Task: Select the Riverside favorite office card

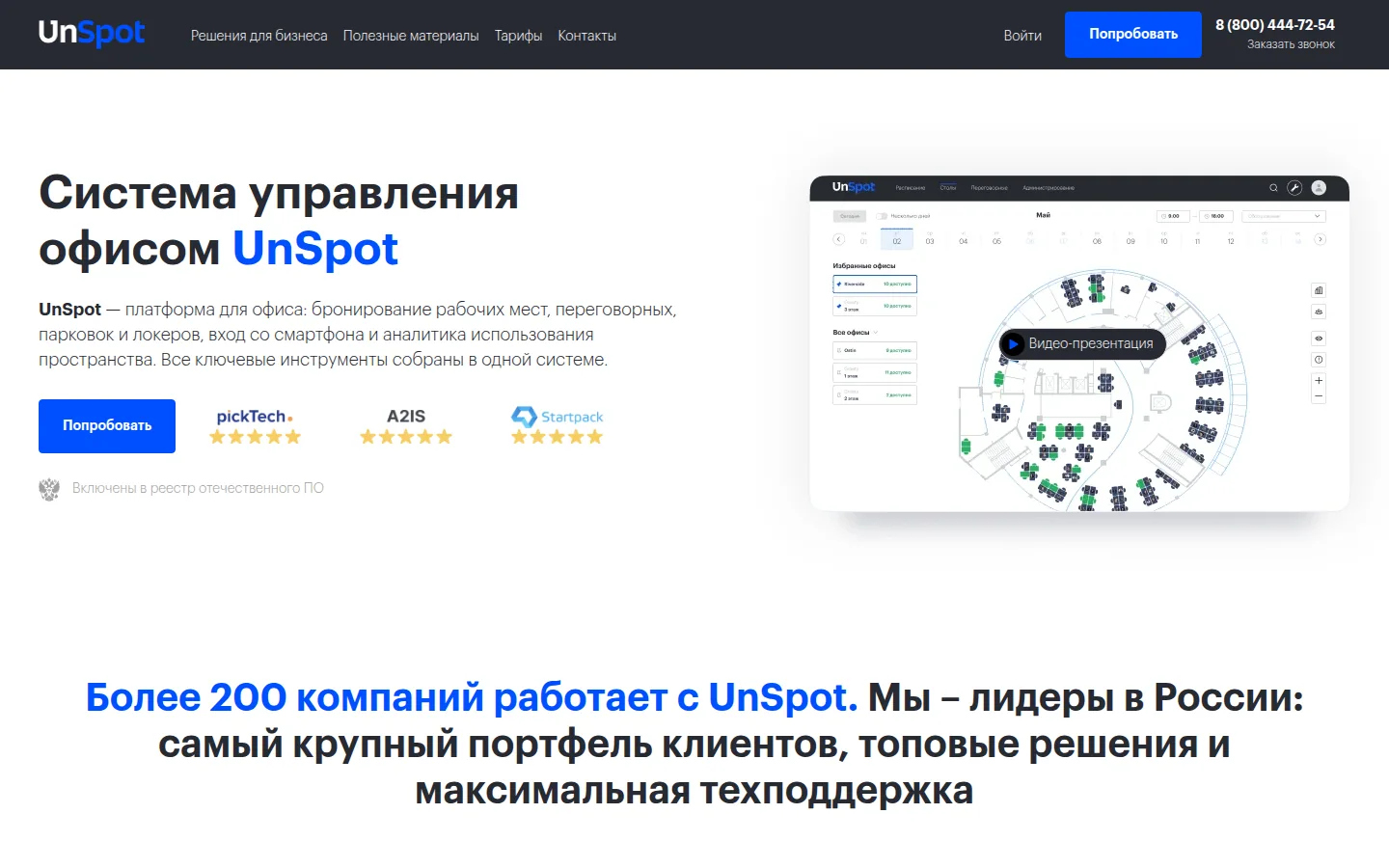Action: click(875, 285)
